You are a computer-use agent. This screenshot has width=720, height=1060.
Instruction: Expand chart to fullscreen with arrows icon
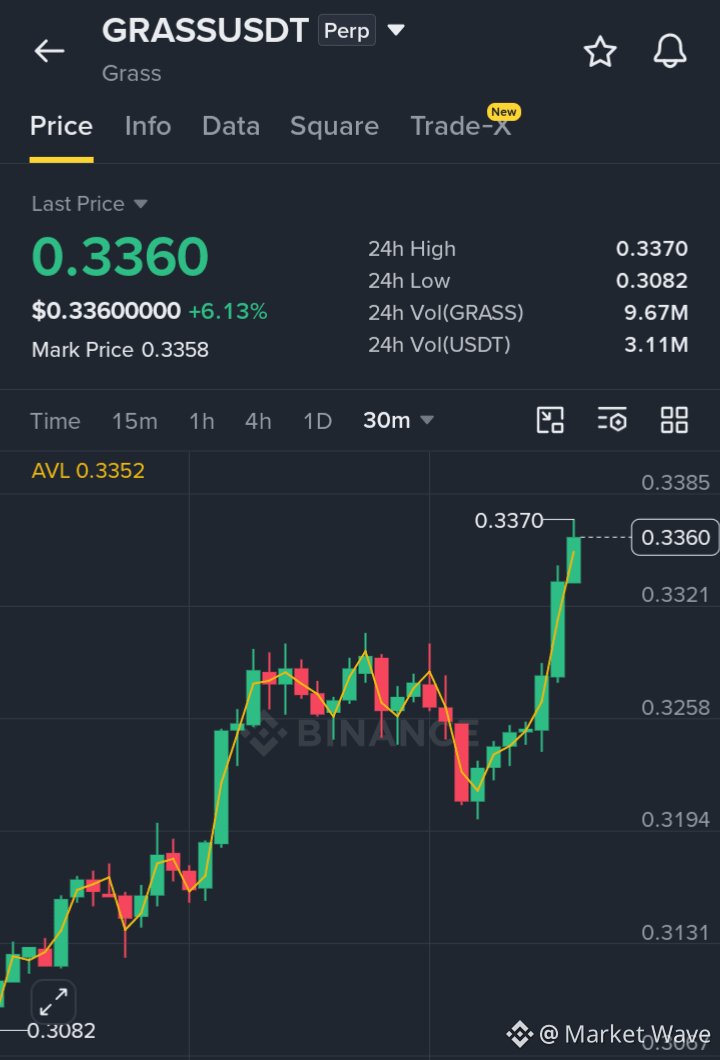53,1001
